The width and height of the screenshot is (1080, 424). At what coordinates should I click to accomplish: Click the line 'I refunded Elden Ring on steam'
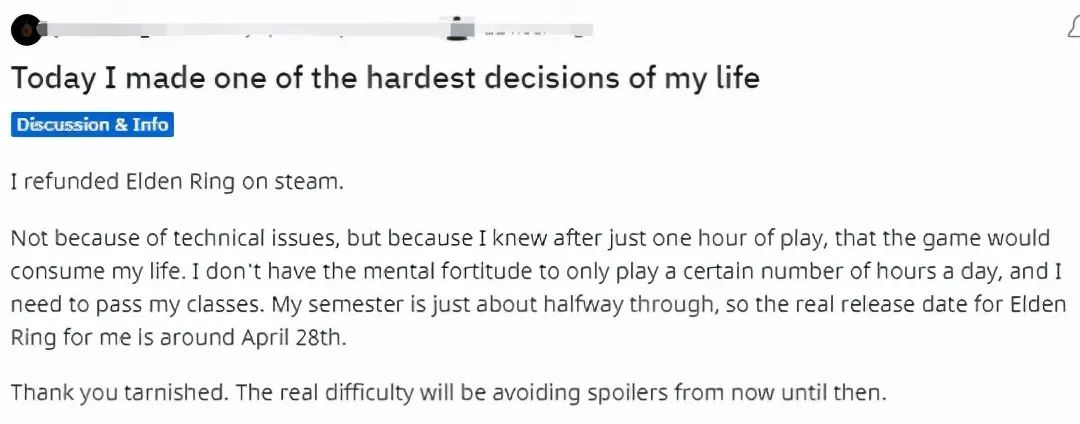pos(177,182)
